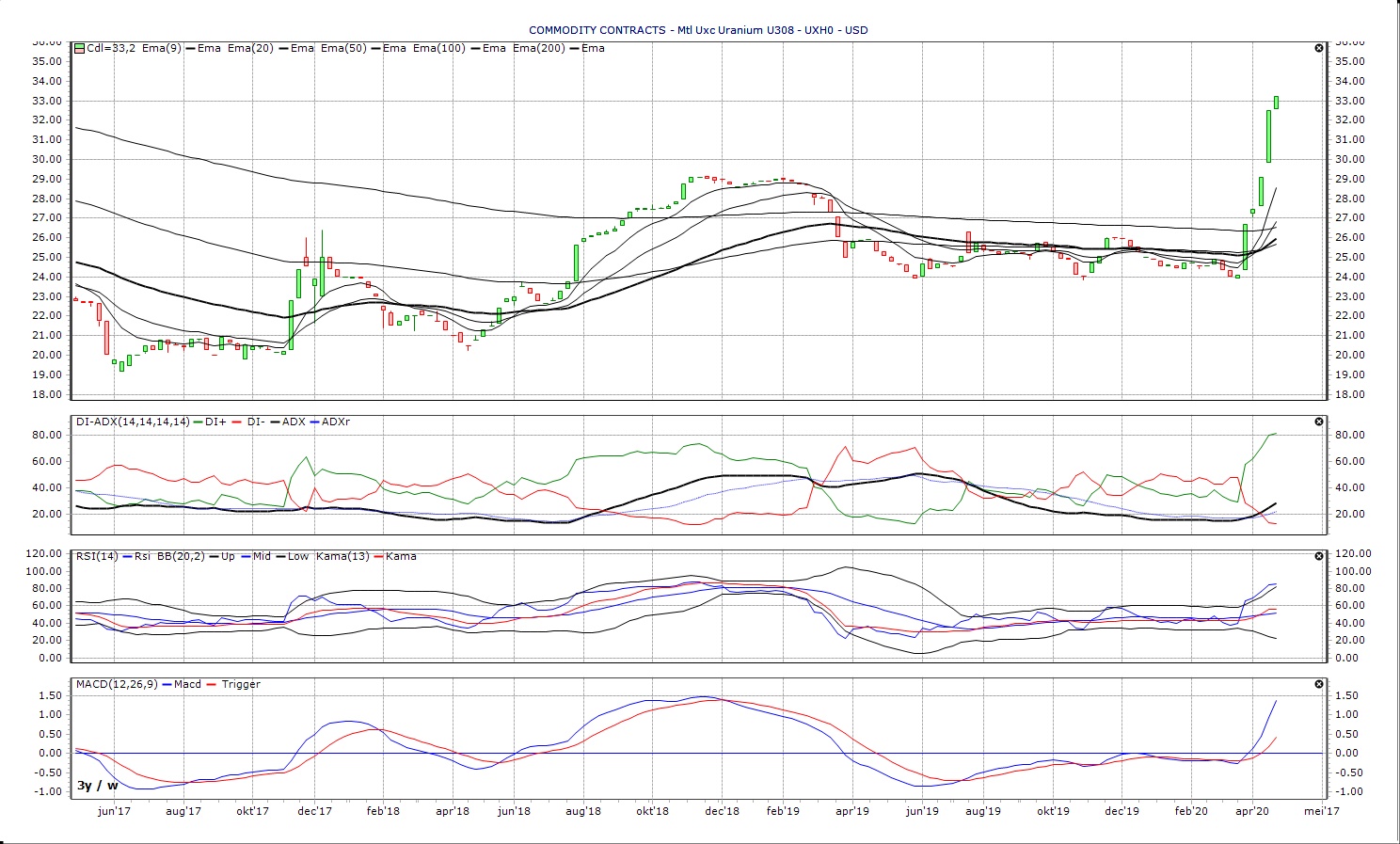Click the chart title COMMODITY CONTRACTS Uranium U308

pos(698,30)
